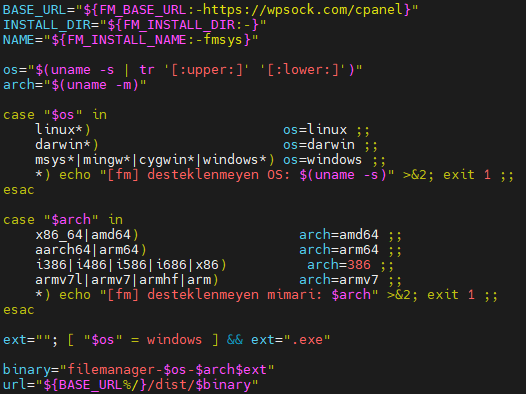Viewport: 526px width, 394px height.
Task: Click the first esac keyword
Action: point(19,190)
